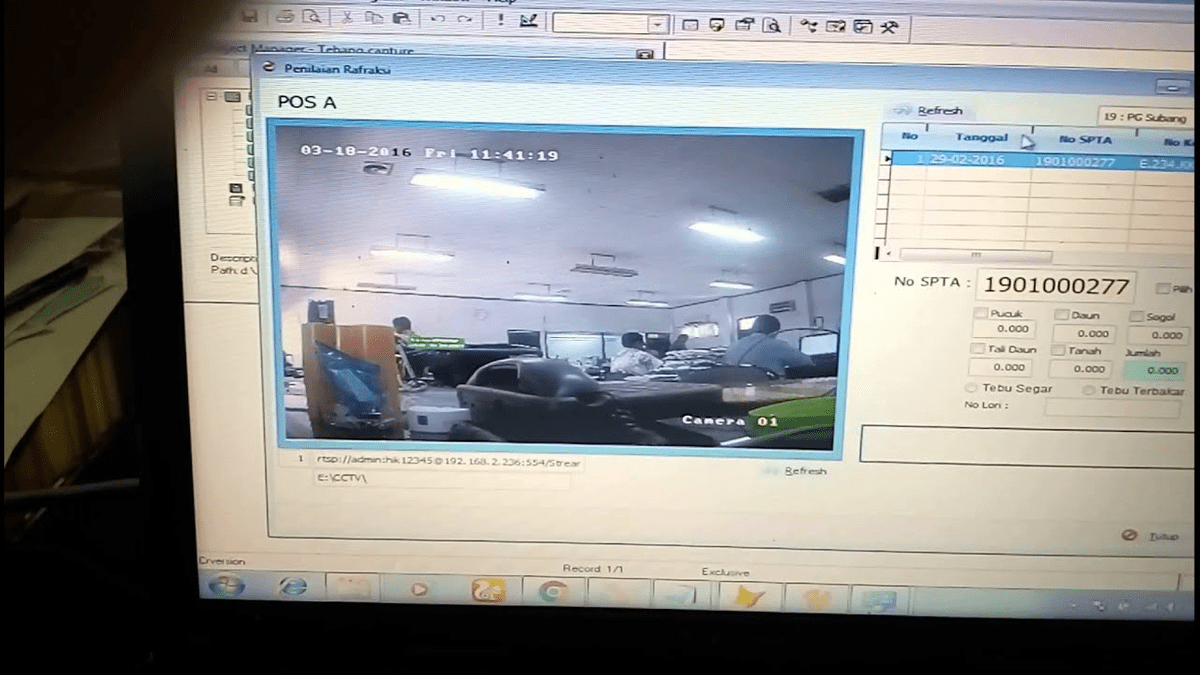Viewport: 1200px width, 675px height.
Task: Click the Tutup button
Action: [1151, 536]
